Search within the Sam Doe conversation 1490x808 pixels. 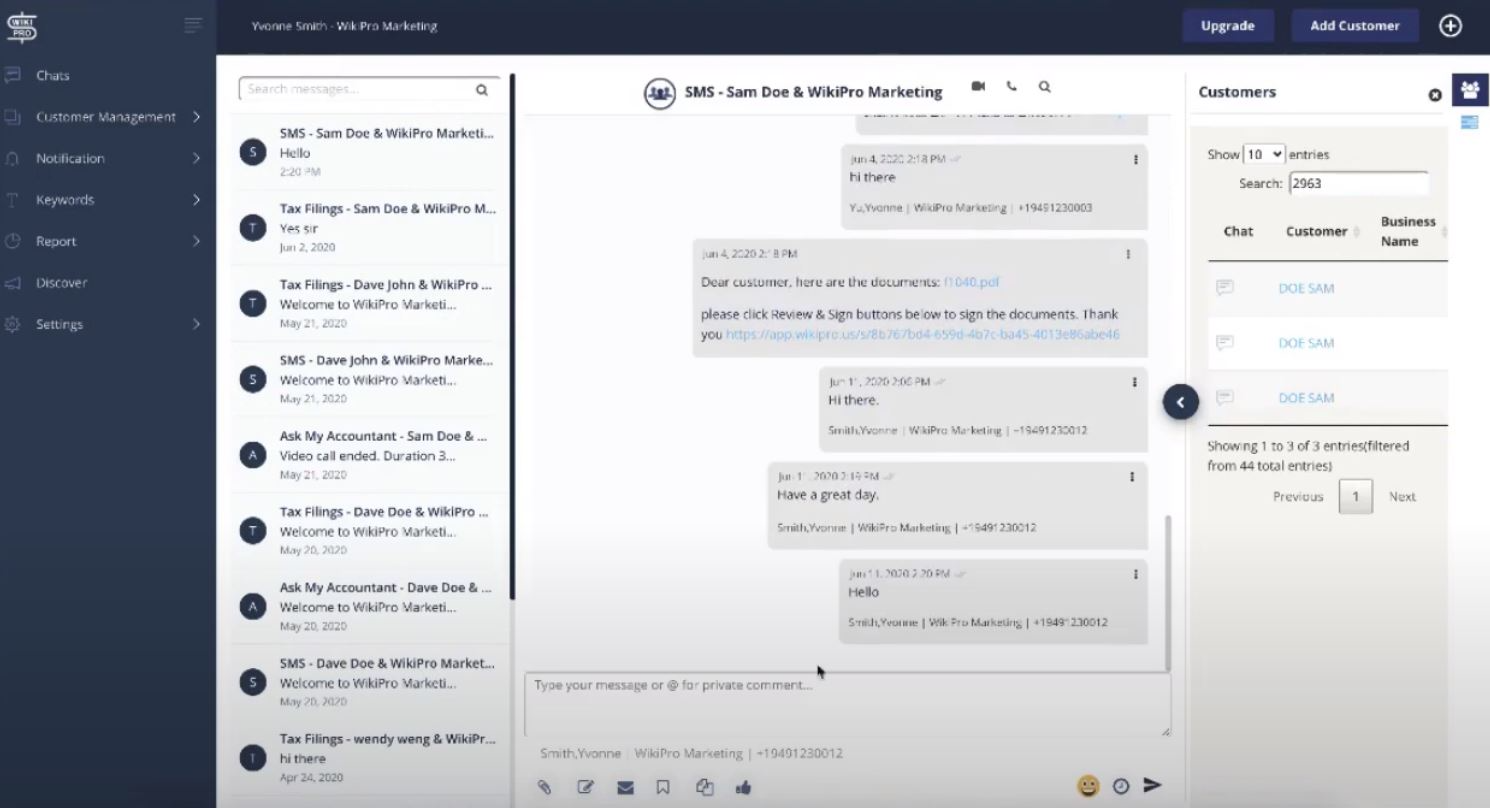1044,87
